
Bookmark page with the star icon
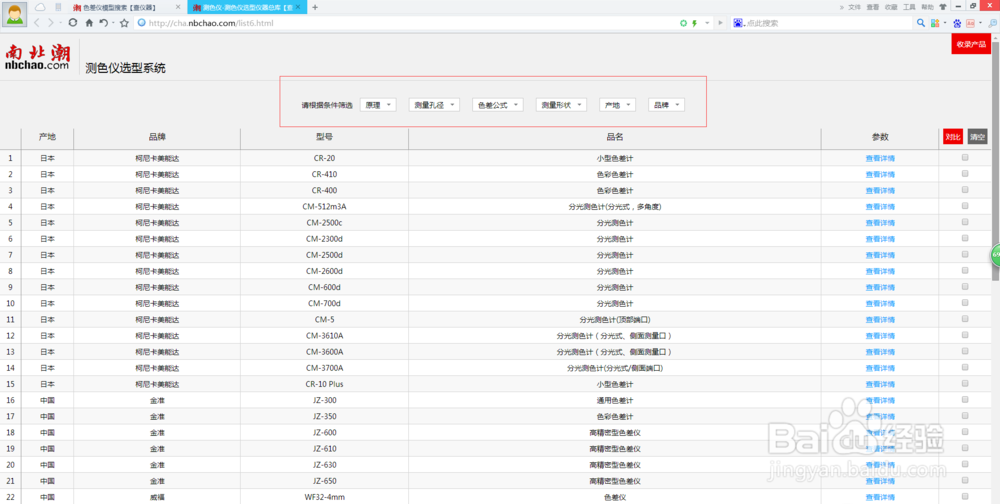[x=124, y=22]
